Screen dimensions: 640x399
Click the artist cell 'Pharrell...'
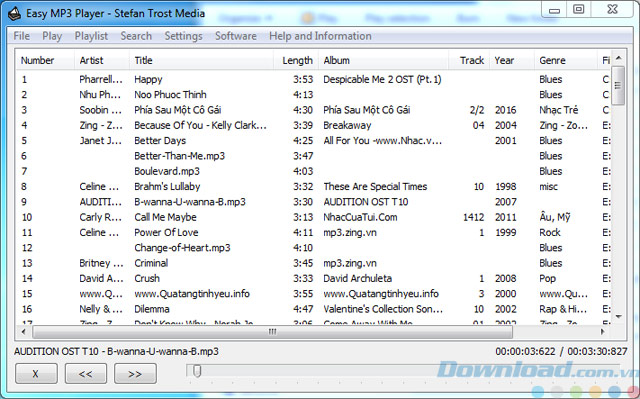[100, 79]
